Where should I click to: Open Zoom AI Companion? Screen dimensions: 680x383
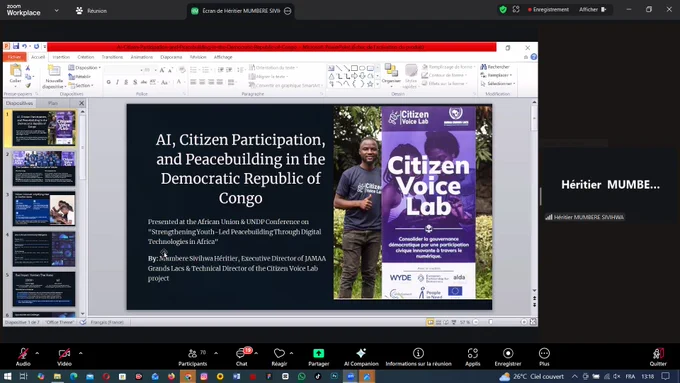(x=361, y=357)
